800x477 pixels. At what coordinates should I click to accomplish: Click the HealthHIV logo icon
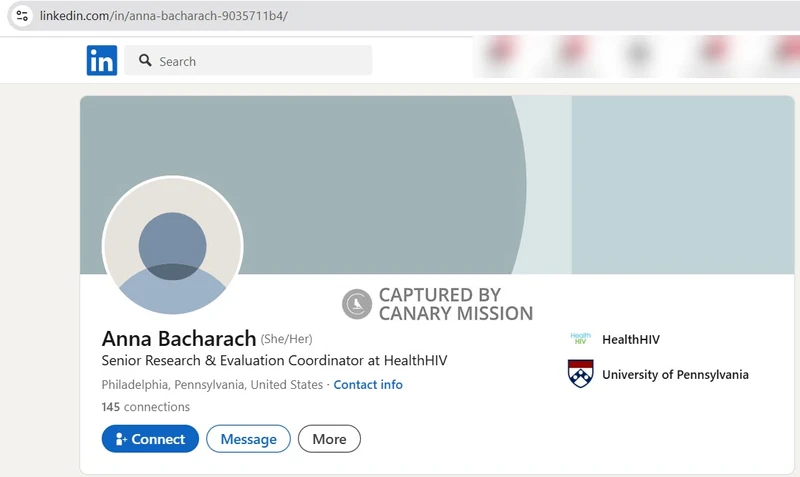coord(581,339)
